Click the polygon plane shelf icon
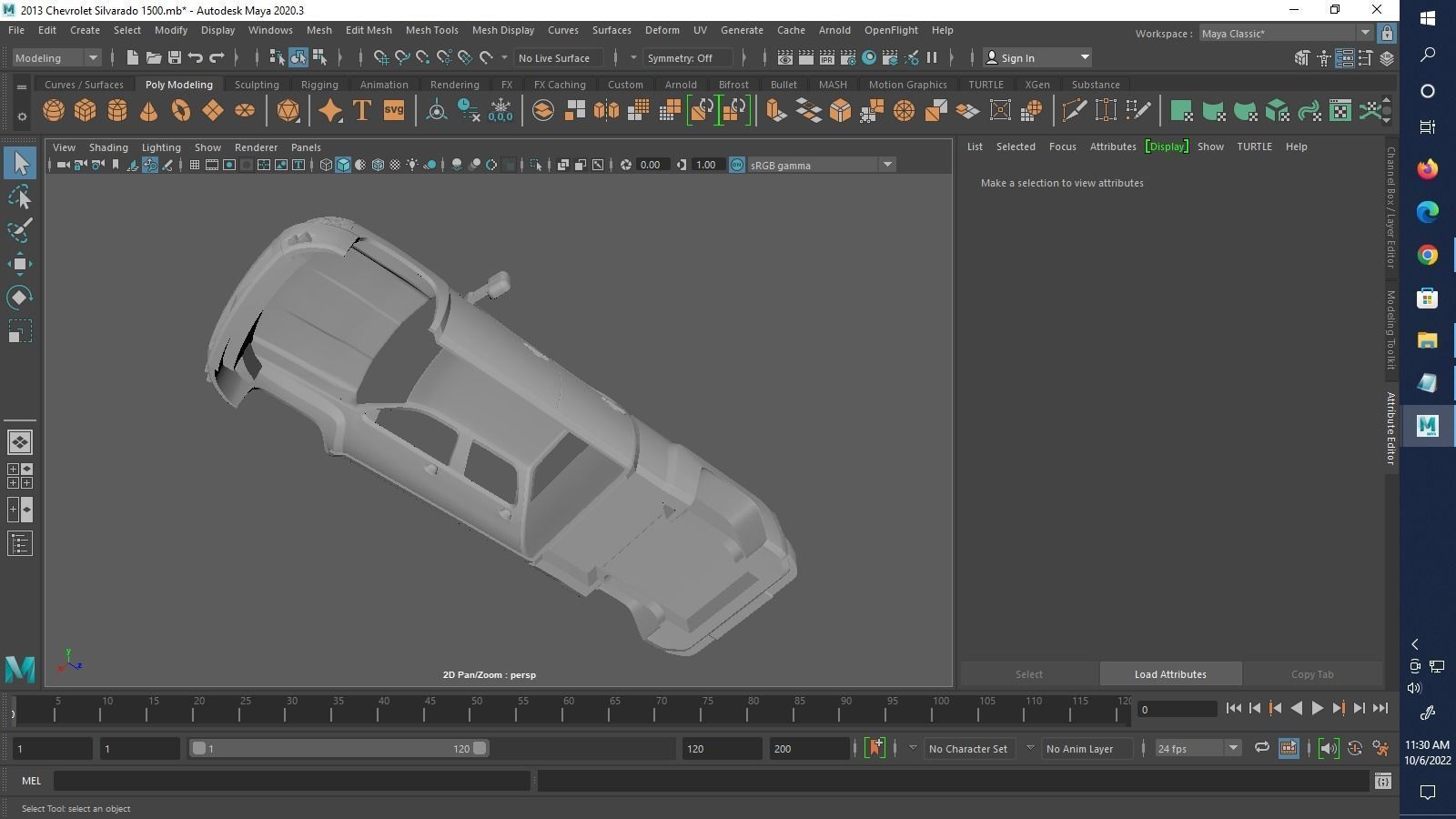 point(213,111)
